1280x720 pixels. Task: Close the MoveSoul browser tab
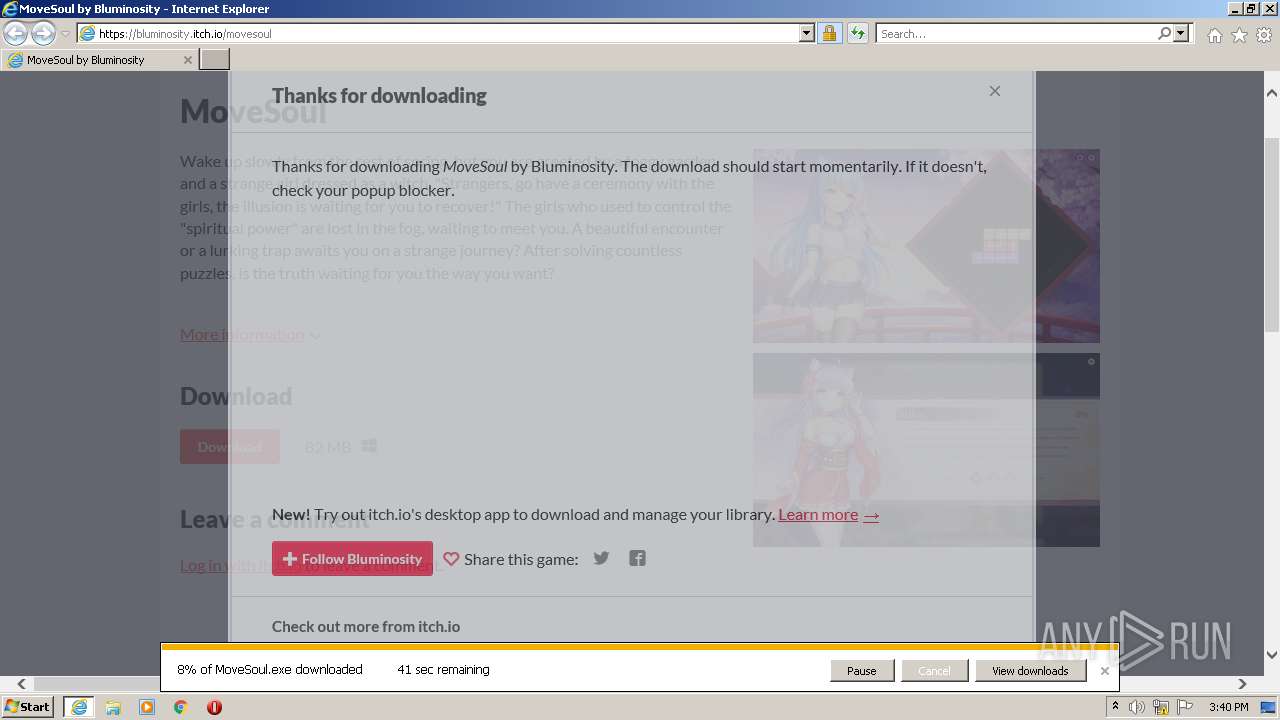point(187,60)
